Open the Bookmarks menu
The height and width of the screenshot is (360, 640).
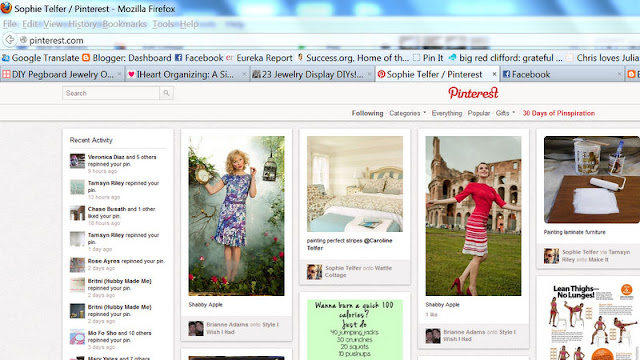click(x=124, y=24)
